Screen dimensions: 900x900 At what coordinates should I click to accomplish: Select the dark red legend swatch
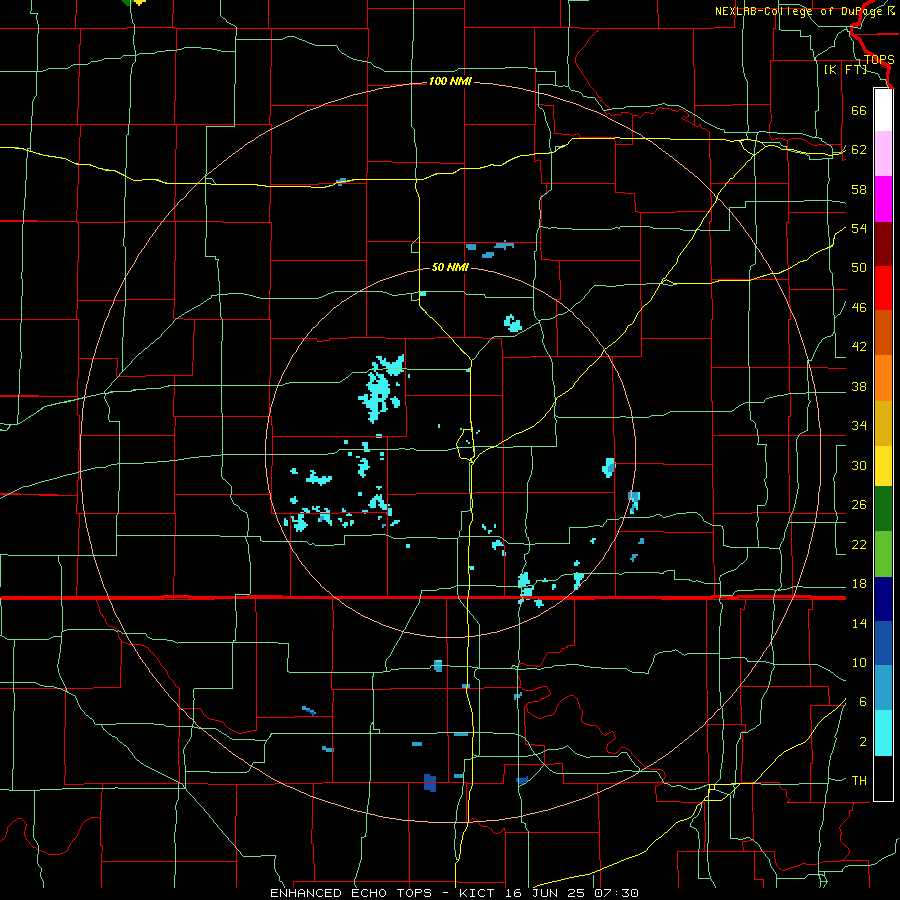pyautogui.click(x=883, y=243)
